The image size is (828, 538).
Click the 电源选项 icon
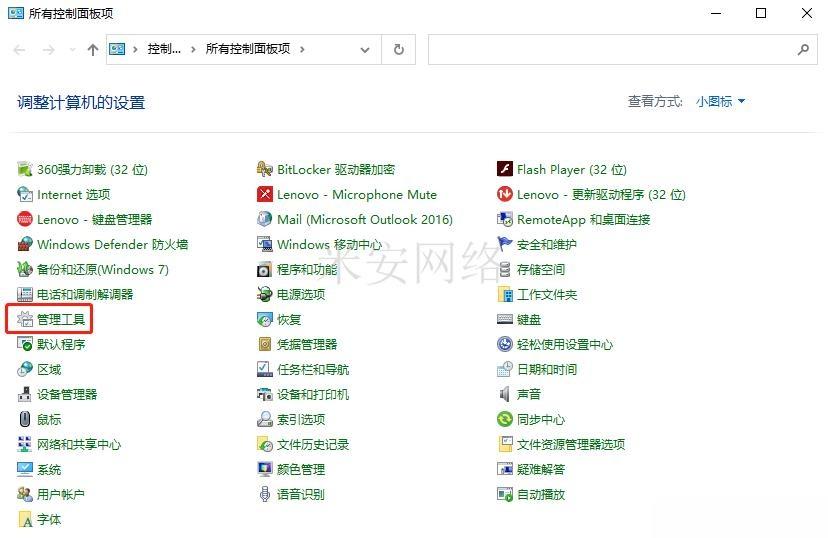click(x=265, y=294)
